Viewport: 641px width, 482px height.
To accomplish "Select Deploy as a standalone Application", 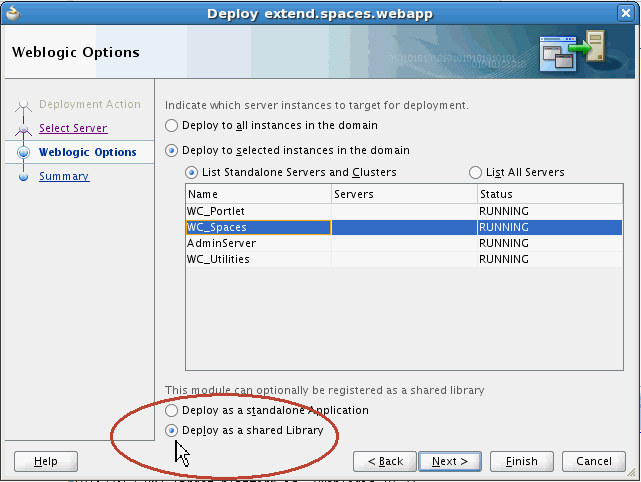I will pos(171,410).
